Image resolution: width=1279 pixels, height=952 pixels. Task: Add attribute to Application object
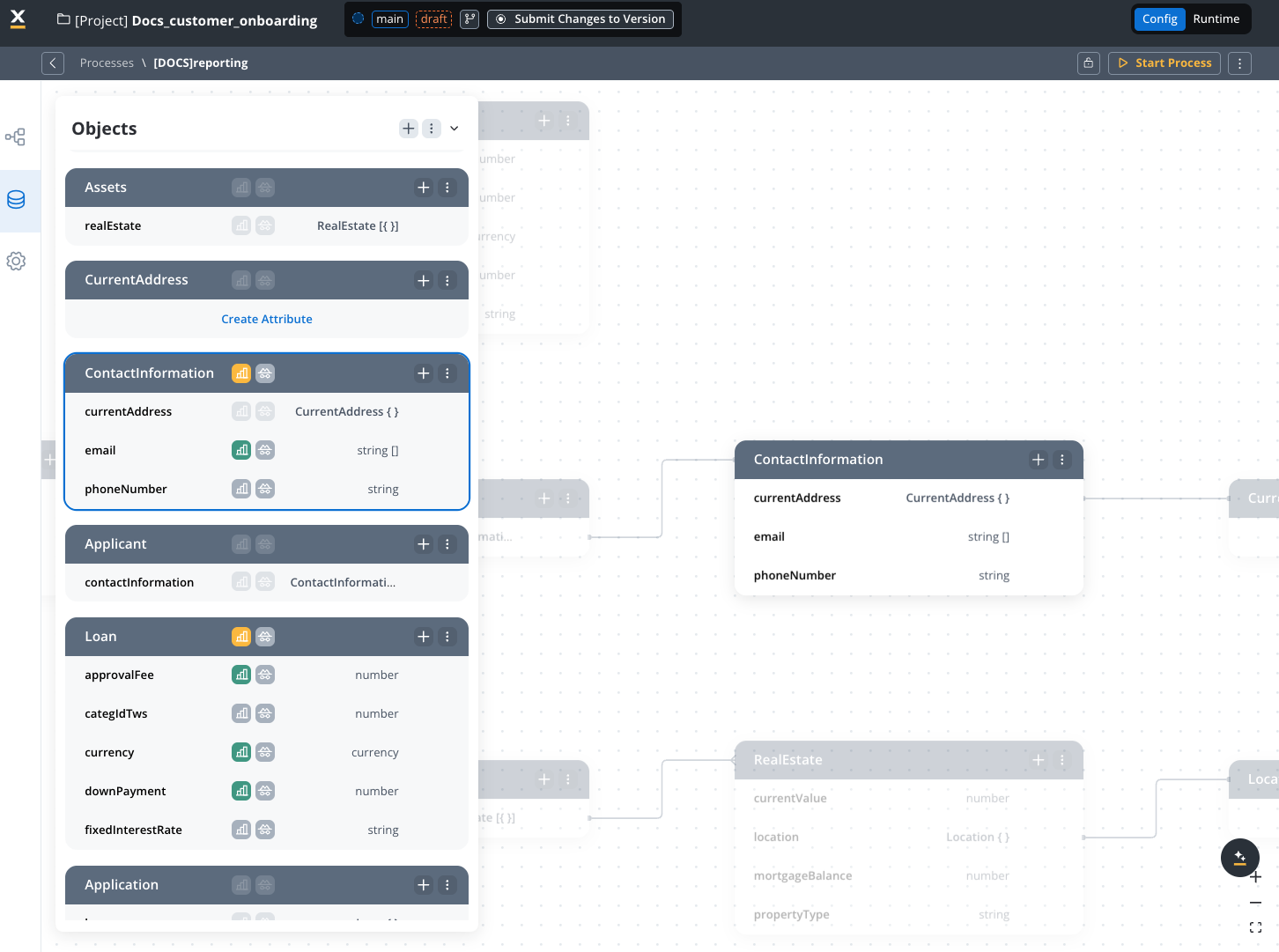[424, 885]
